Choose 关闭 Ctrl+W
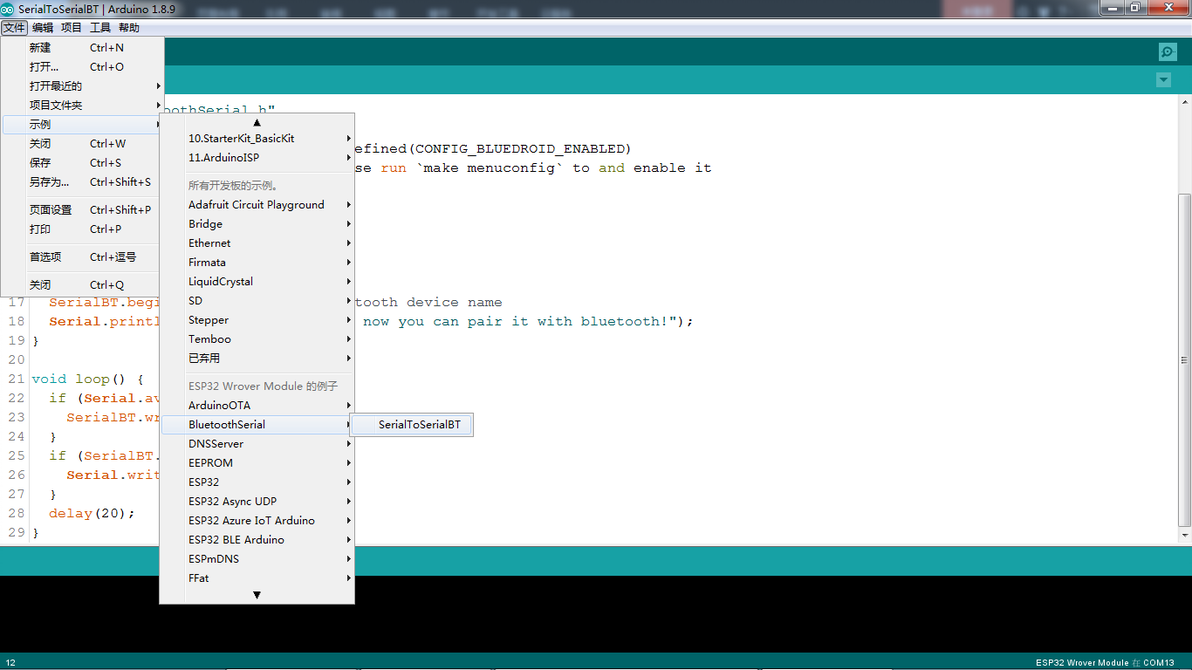 [82, 144]
